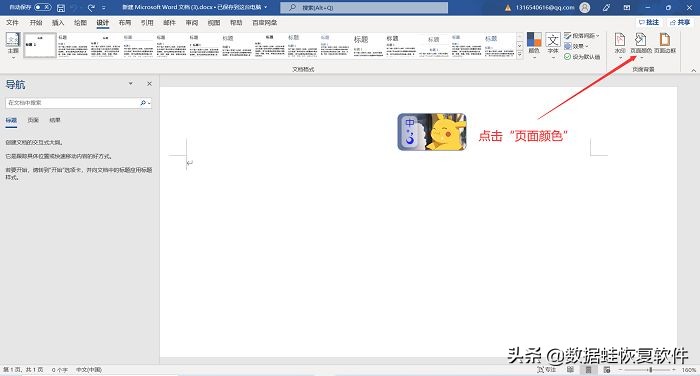Viewport: 700px width, 376px height.
Task: Click the pen icon in title bar
Action: click(606, 8)
